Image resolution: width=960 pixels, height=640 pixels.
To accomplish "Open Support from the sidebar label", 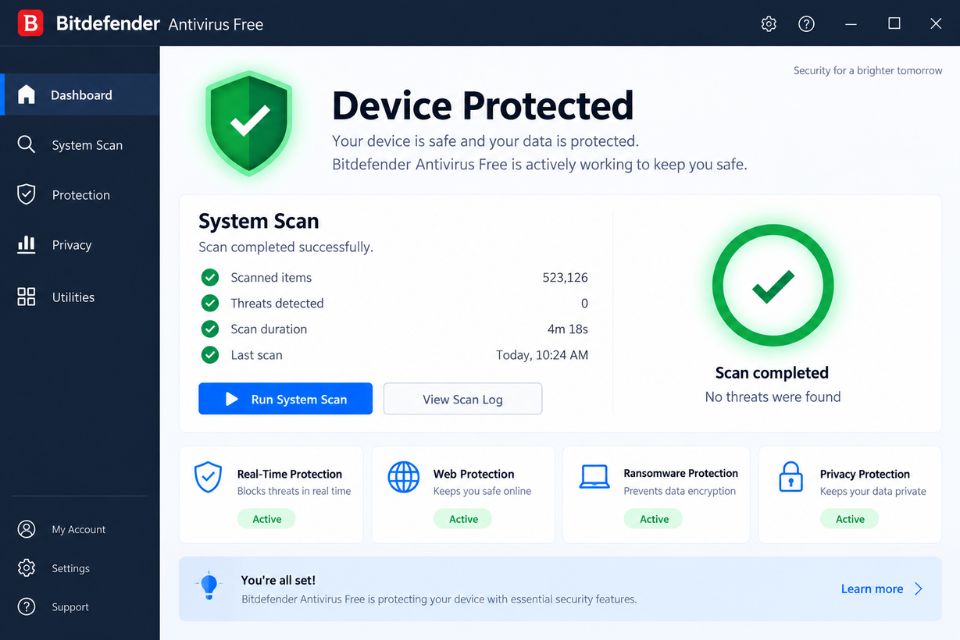I will (70, 607).
